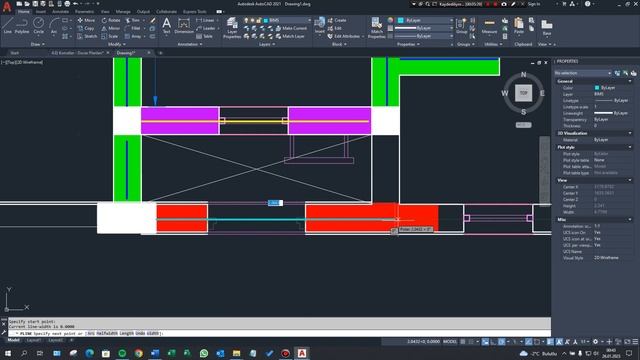Activate the Mirror command
640x360 pixels.
(111, 28)
